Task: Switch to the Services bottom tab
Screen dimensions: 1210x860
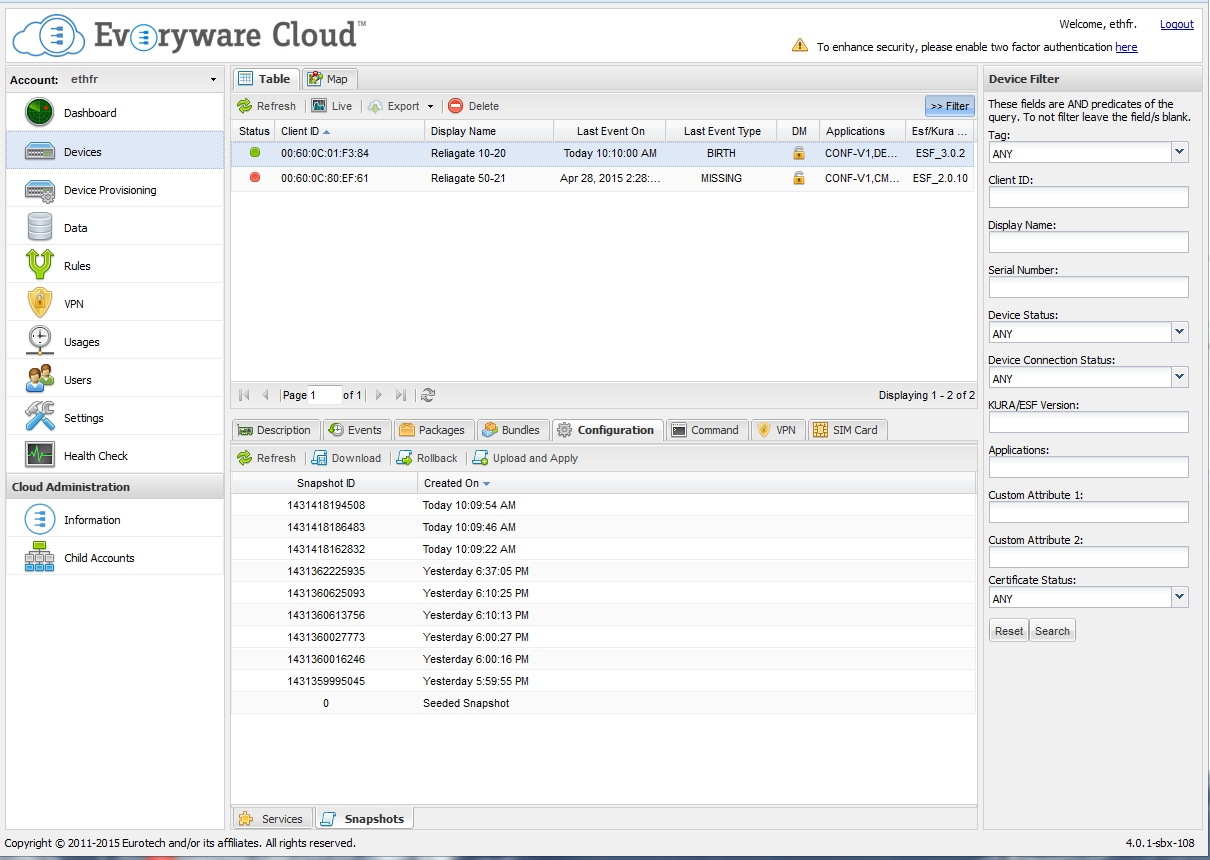Action: coord(272,819)
